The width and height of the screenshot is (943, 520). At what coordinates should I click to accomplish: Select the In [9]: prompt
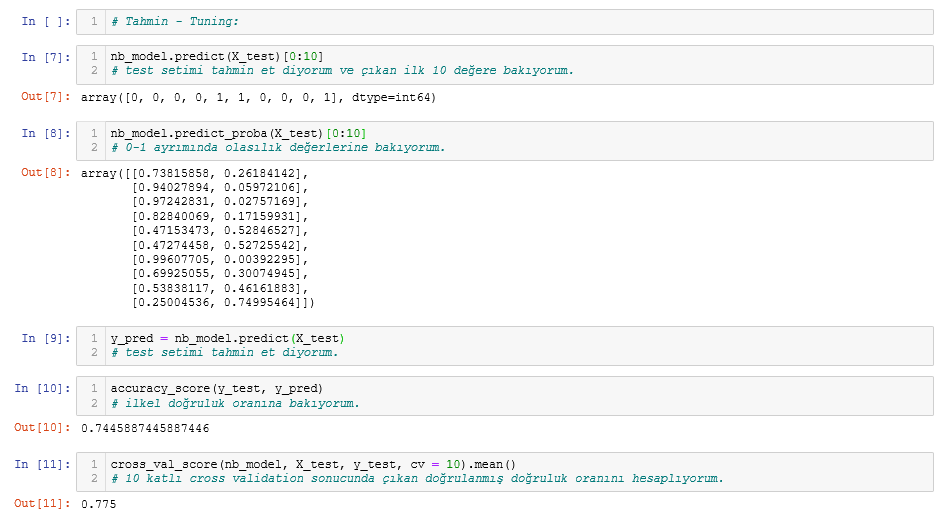(x=46, y=338)
